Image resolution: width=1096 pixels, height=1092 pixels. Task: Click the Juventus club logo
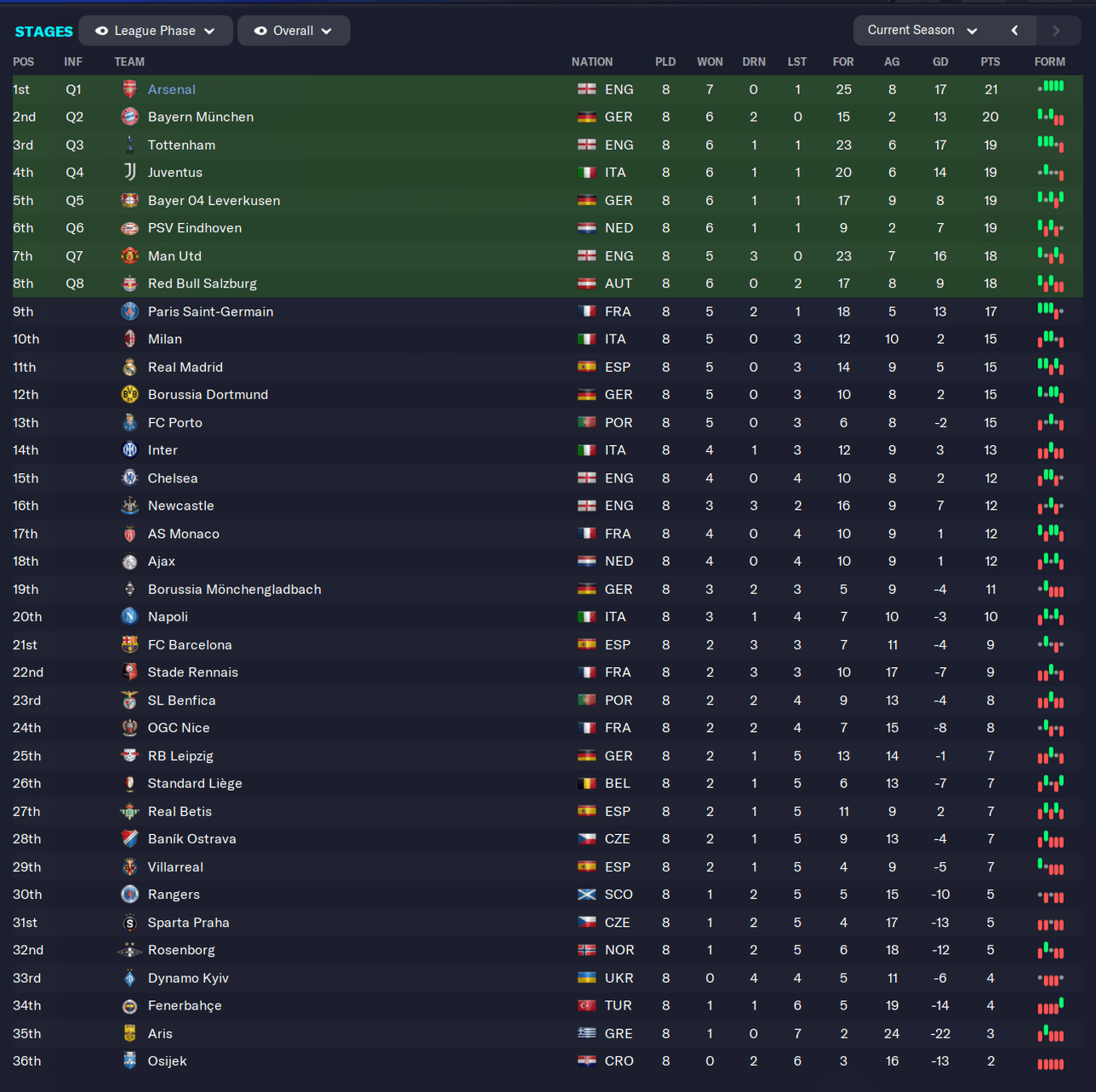129,172
